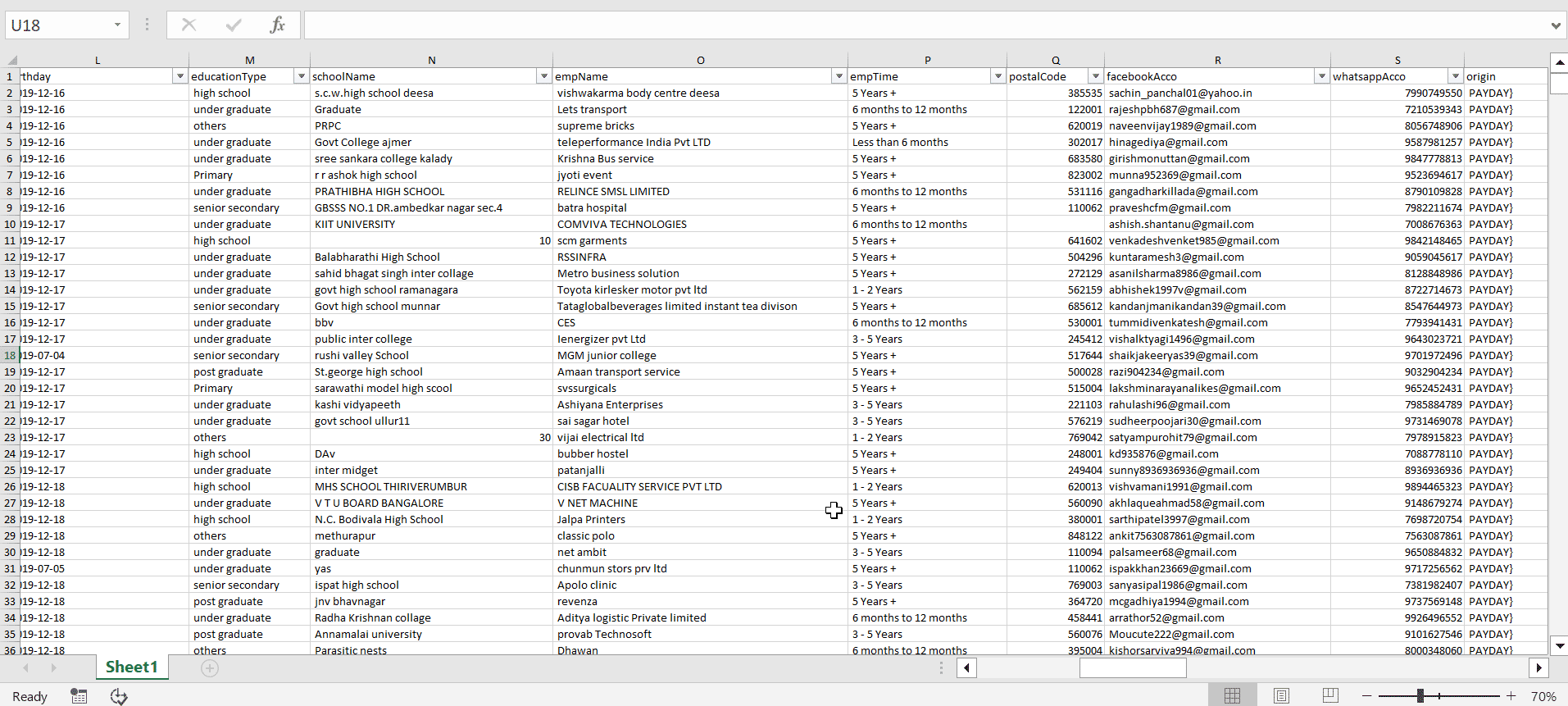Select column R header
This screenshot has height=706, width=1568.
[x=1217, y=60]
